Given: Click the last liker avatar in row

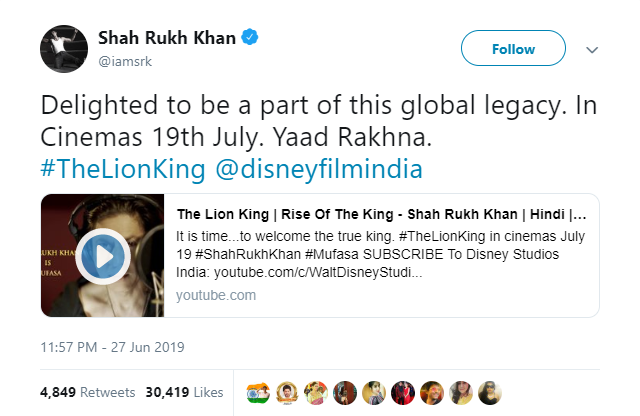Looking at the screenshot, I should pos(490,391).
